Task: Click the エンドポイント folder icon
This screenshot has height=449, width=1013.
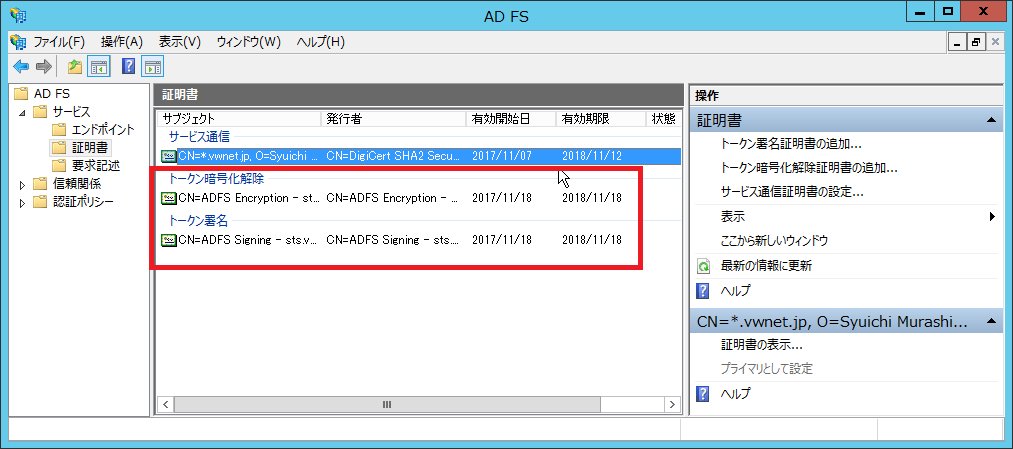Action: [59, 129]
